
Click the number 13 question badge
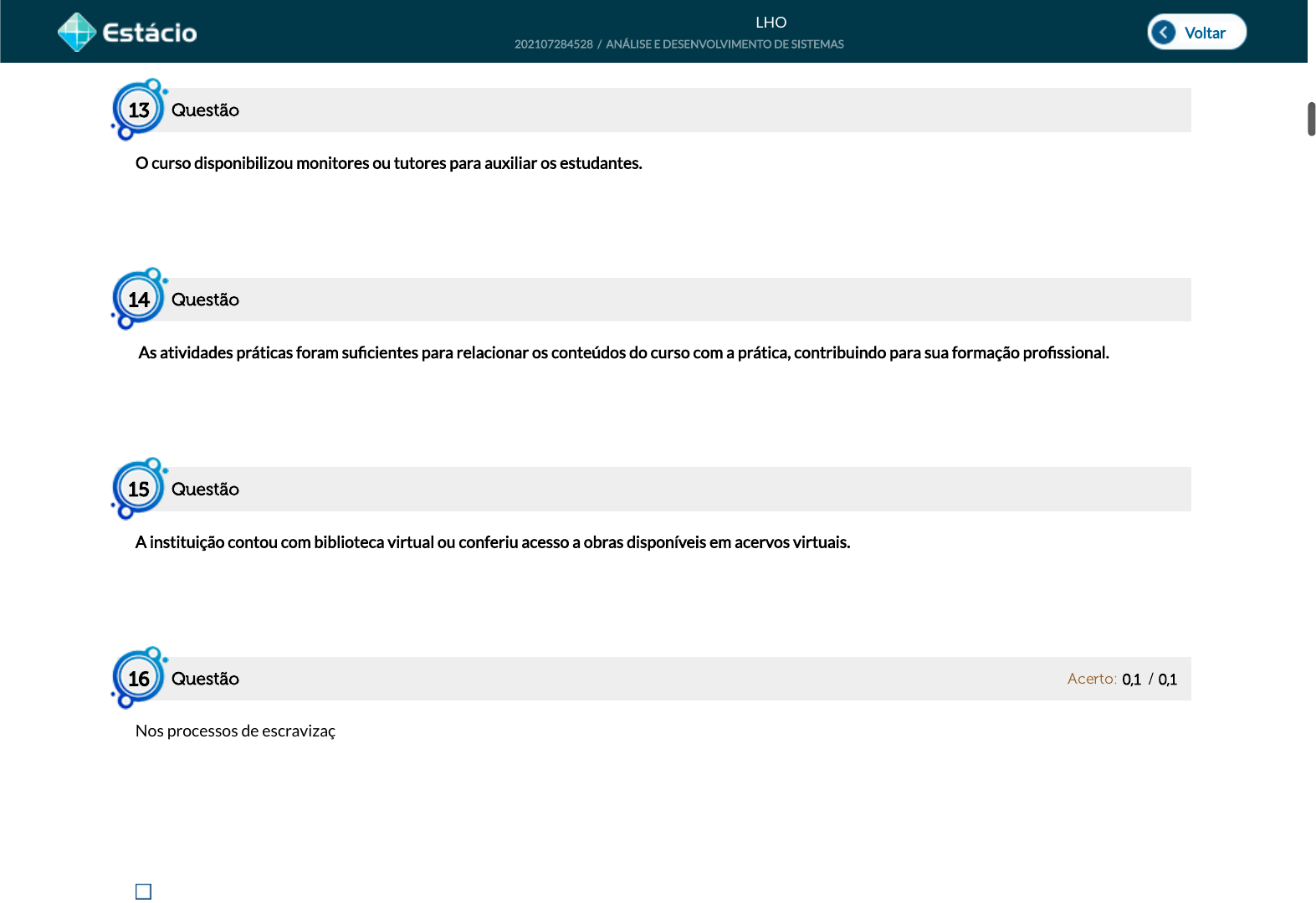click(x=139, y=110)
